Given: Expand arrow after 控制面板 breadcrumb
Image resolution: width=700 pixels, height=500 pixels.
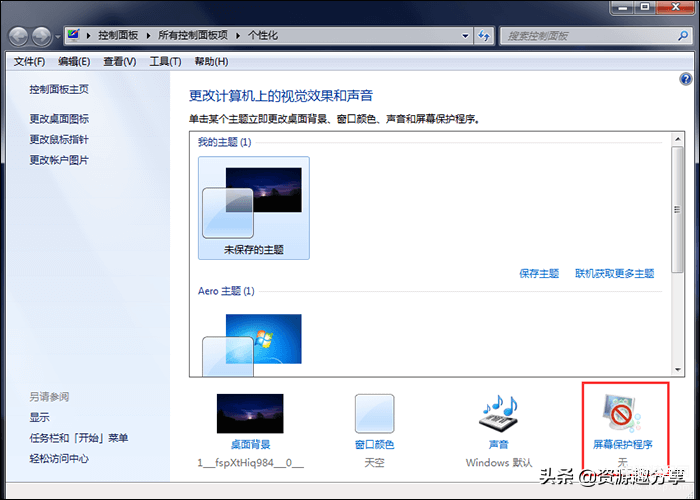Looking at the screenshot, I should tap(148, 36).
